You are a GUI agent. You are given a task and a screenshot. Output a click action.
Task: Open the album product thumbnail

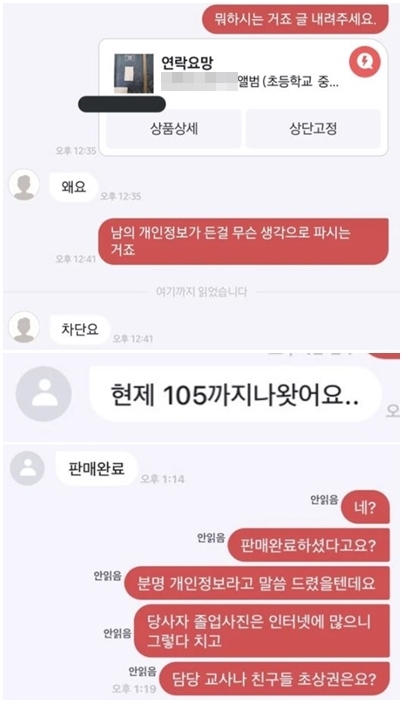[x=134, y=74]
